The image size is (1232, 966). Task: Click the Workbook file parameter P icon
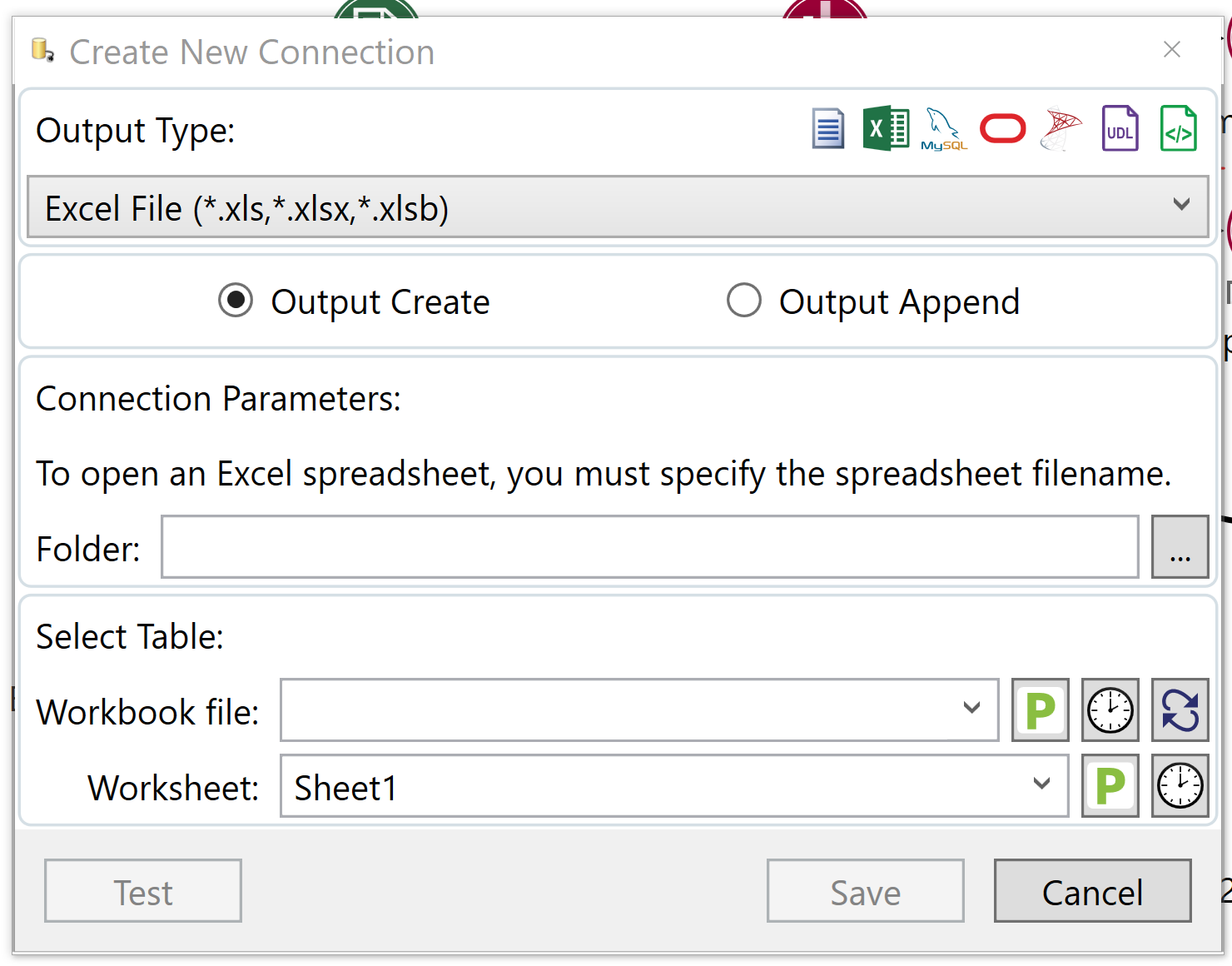(1041, 710)
